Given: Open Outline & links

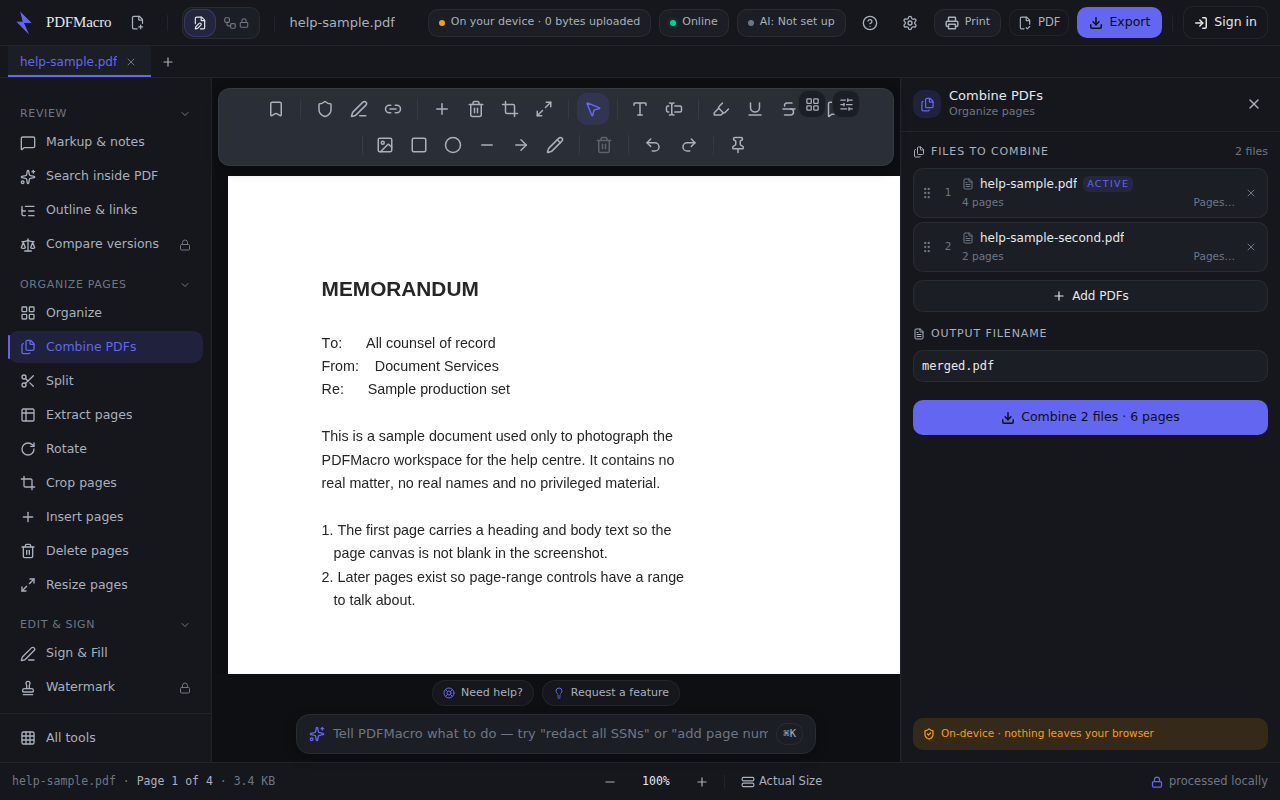Looking at the screenshot, I should (x=105, y=210).
